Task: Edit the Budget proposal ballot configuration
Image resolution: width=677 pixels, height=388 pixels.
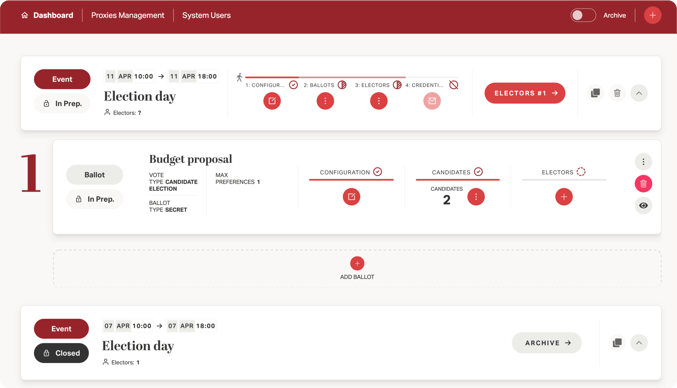Action: (351, 197)
